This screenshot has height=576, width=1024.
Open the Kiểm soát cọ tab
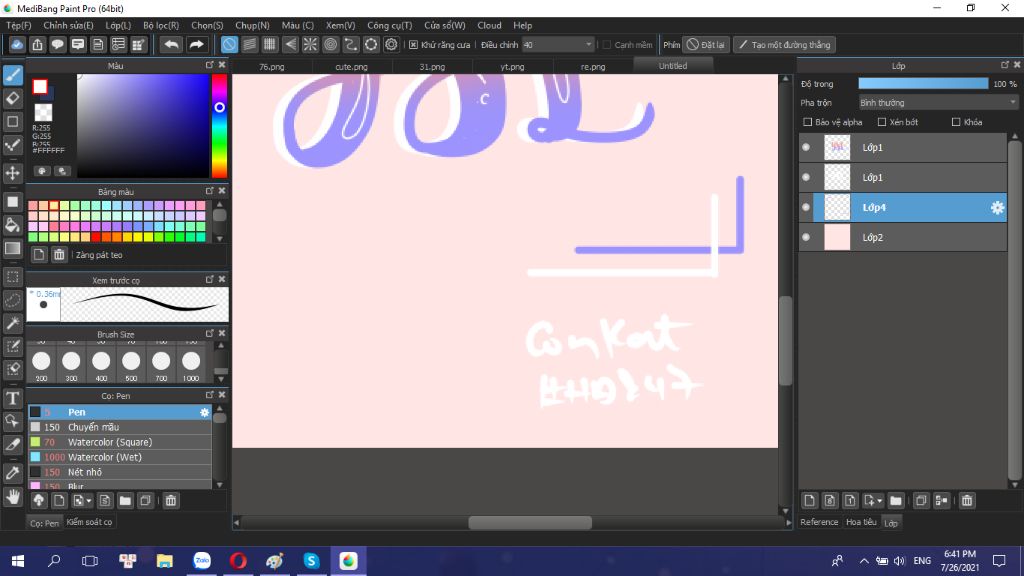coord(89,522)
